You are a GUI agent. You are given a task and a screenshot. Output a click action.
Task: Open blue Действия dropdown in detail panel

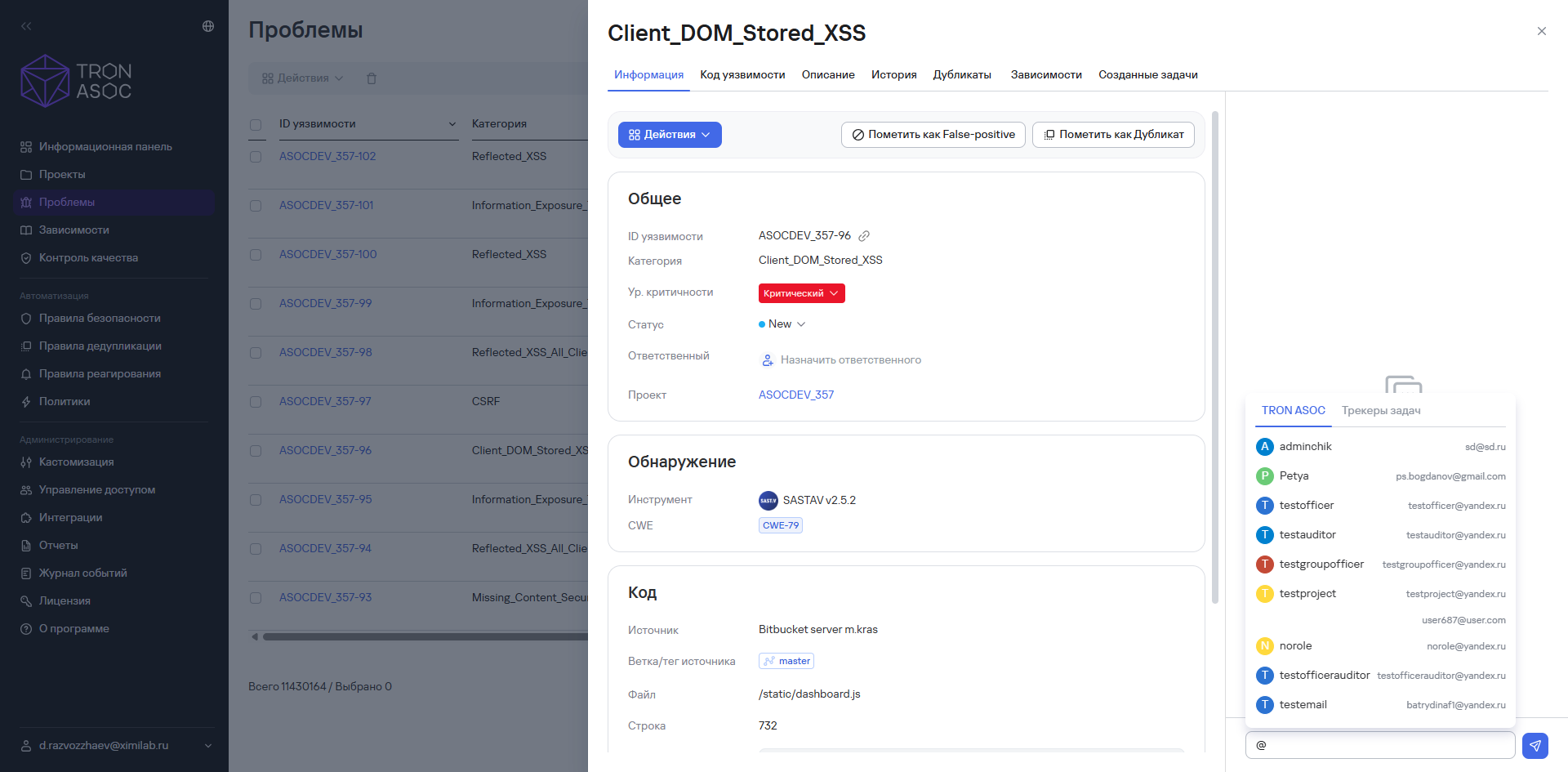pos(670,135)
